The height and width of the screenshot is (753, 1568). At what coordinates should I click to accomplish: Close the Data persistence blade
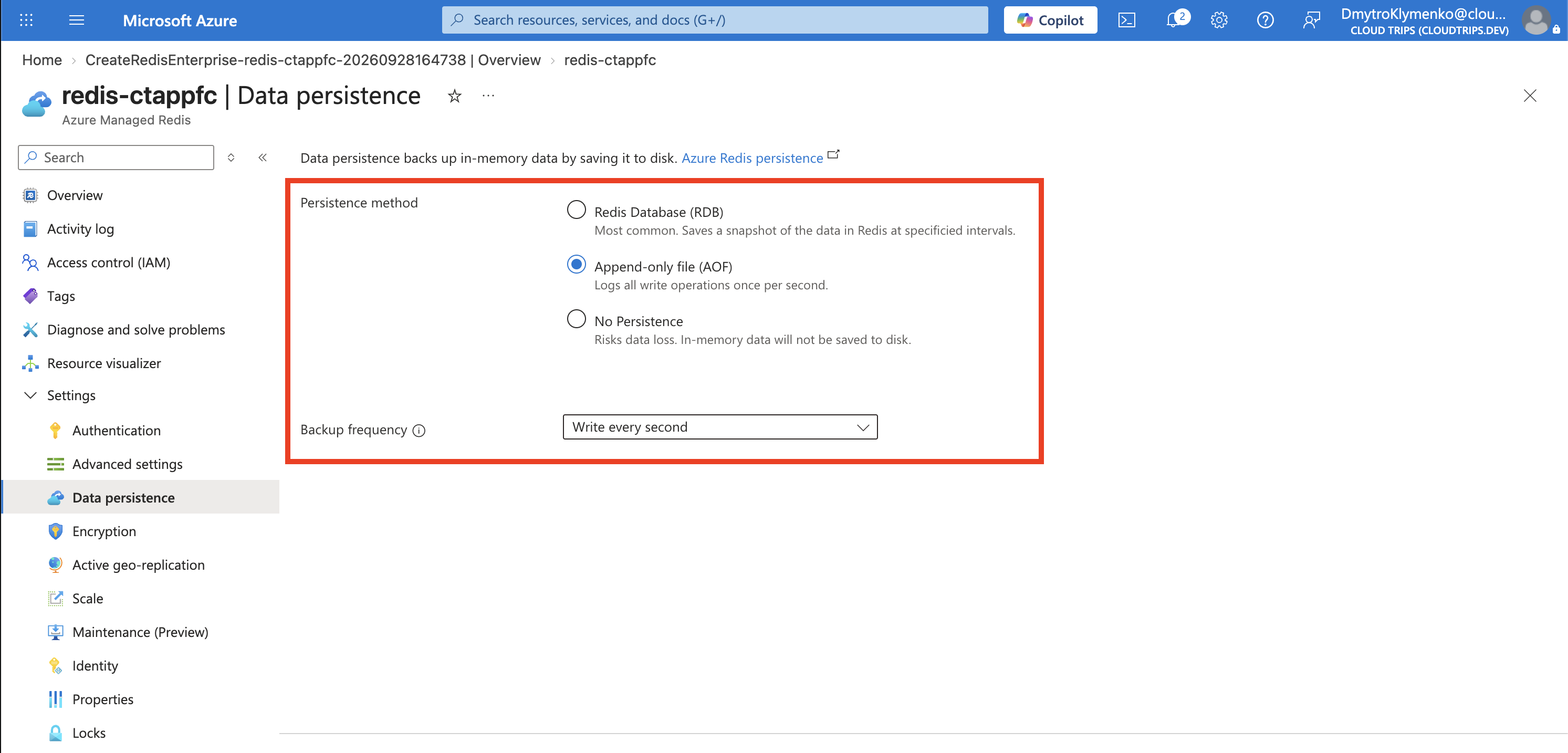point(1530,96)
